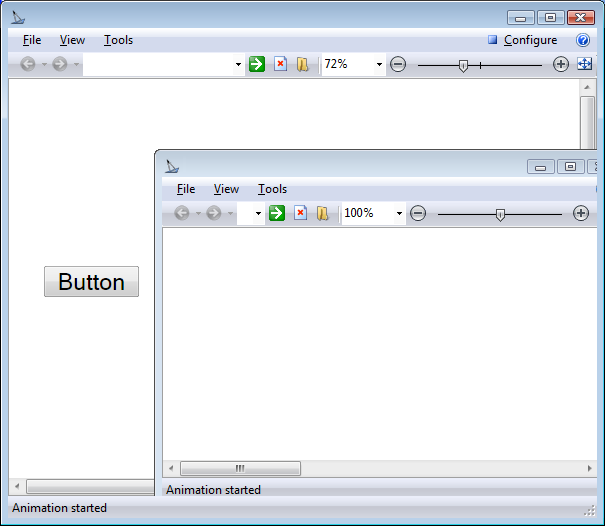Click the outer window's zoom in plus icon
Viewport: 605px width, 526px height.
point(561,64)
